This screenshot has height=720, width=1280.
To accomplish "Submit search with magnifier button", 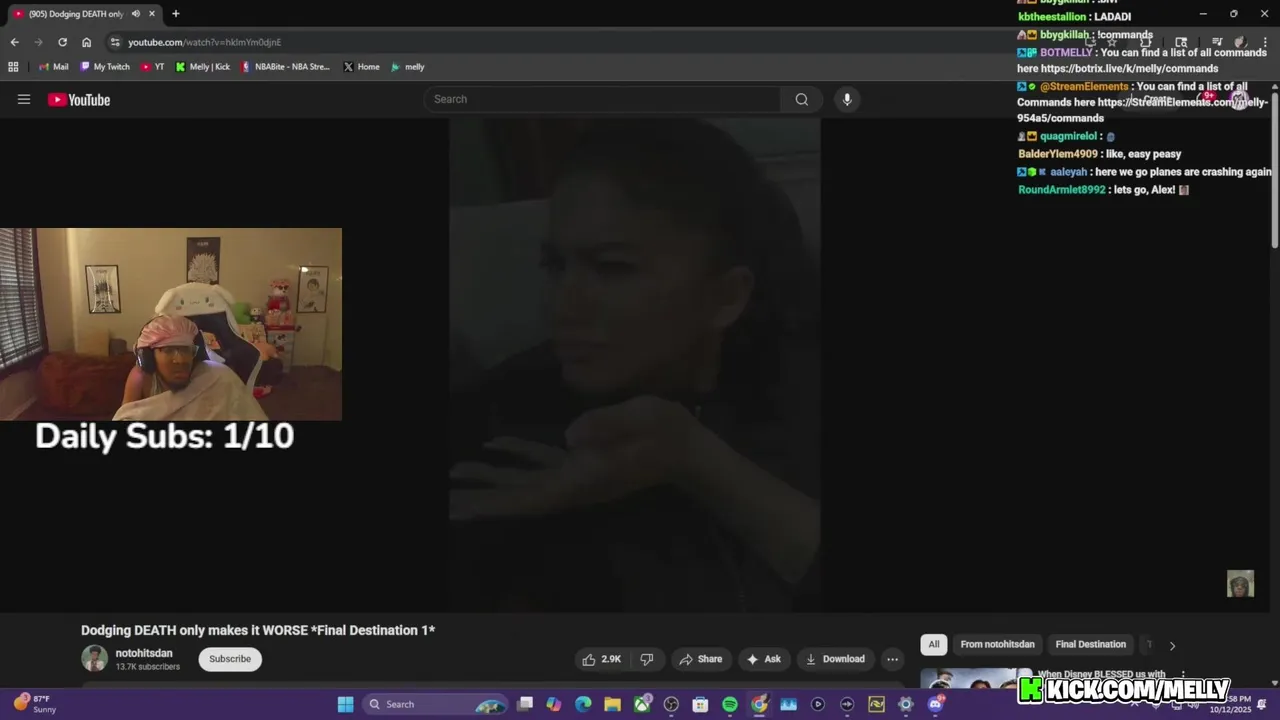I will point(802,99).
